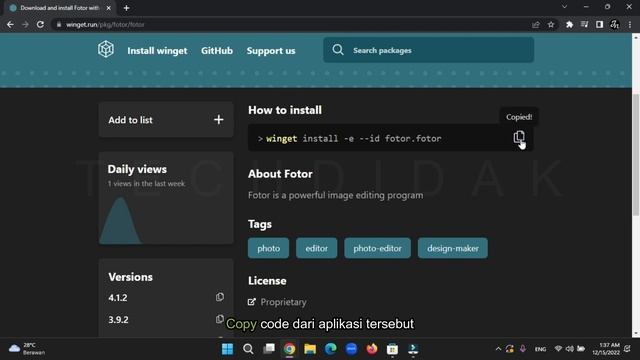This screenshot has width=640, height=360.
Task: Click the Daily views chart
Action: click(x=166, y=220)
